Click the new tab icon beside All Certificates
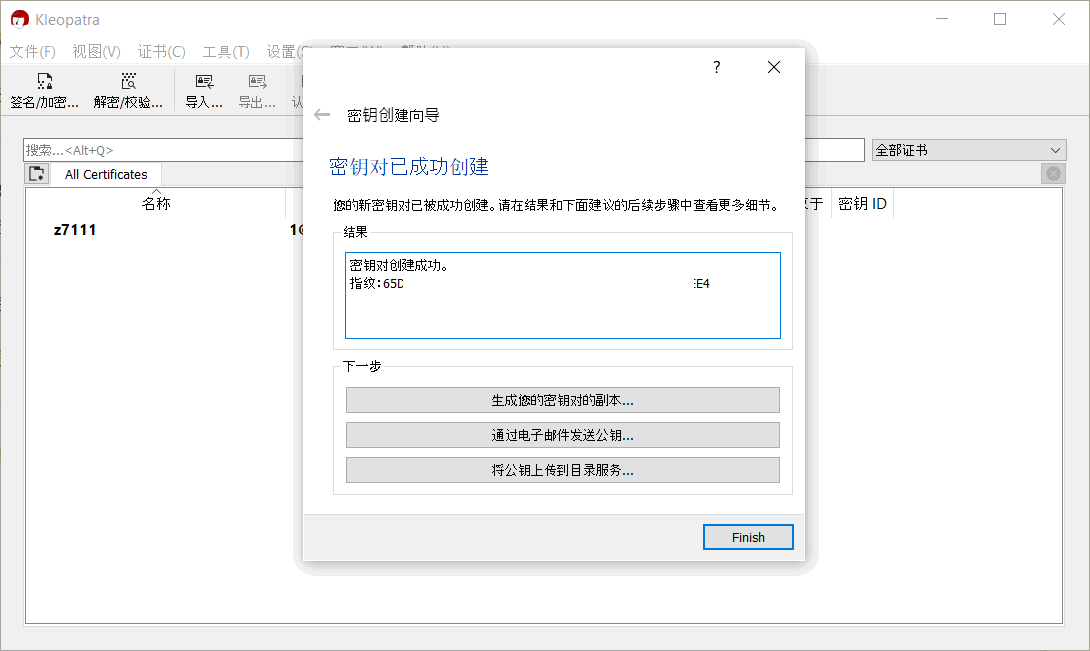Viewport: 1090px width, 651px height. click(37, 173)
